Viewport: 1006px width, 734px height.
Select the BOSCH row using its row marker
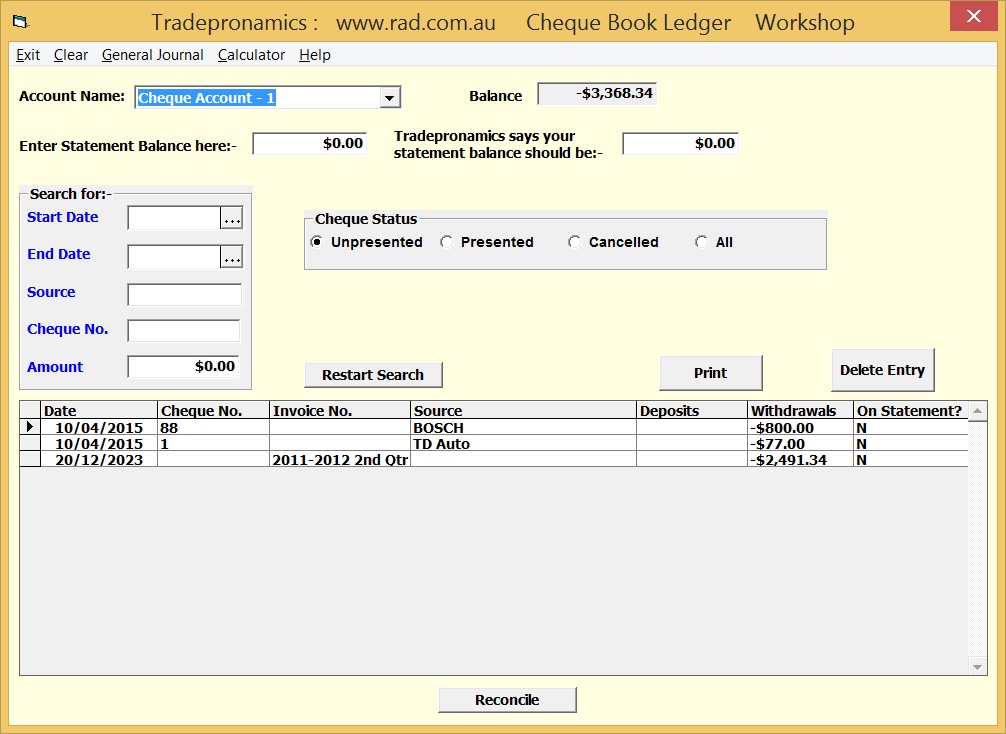30,427
